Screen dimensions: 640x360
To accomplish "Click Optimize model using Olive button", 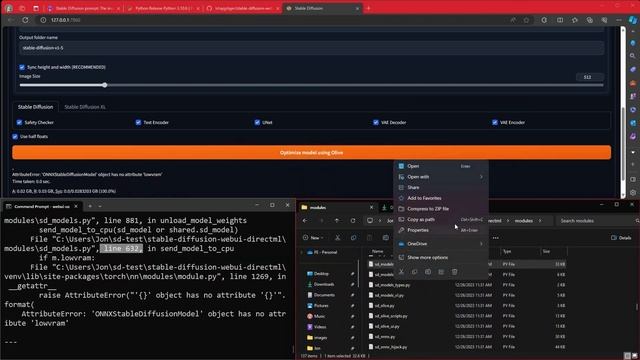I will (x=311, y=153).
